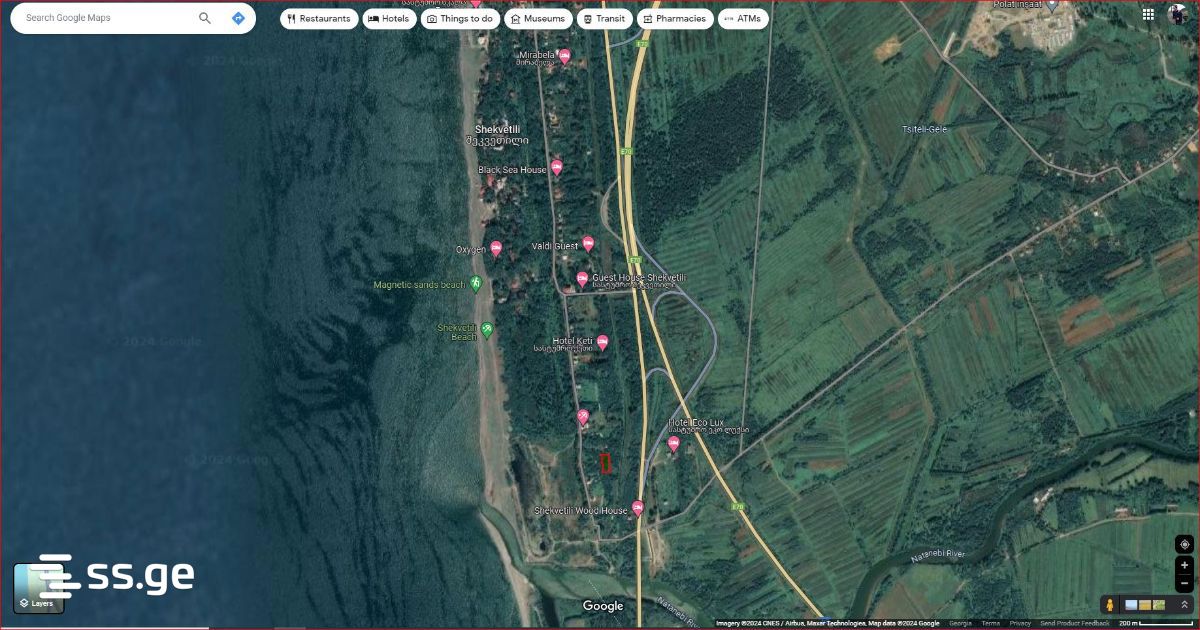
Task: Select the Street View pegman
Action: click(1109, 605)
